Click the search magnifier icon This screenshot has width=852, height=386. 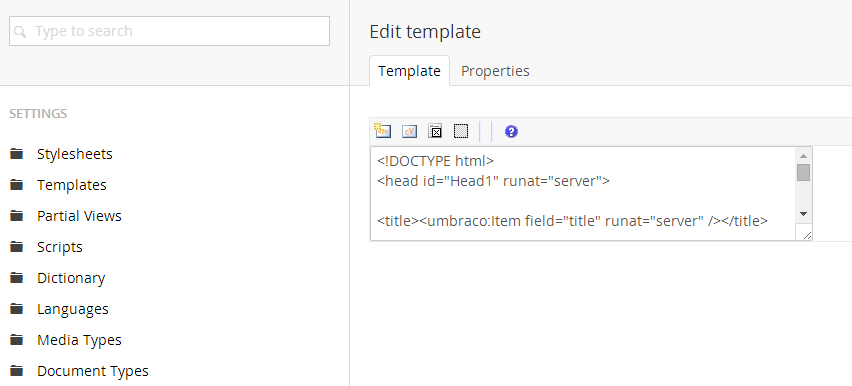tap(20, 32)
